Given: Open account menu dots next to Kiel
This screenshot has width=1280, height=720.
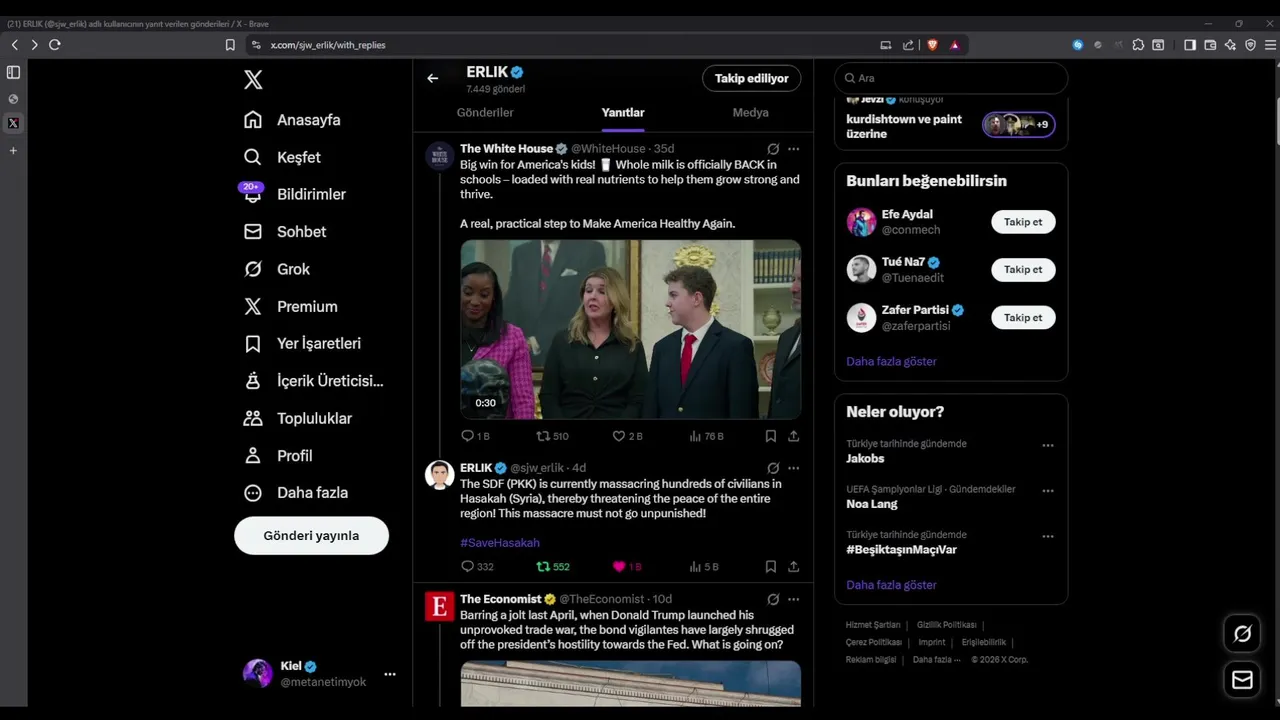Looking at the screenshot, I should [390, 674].
